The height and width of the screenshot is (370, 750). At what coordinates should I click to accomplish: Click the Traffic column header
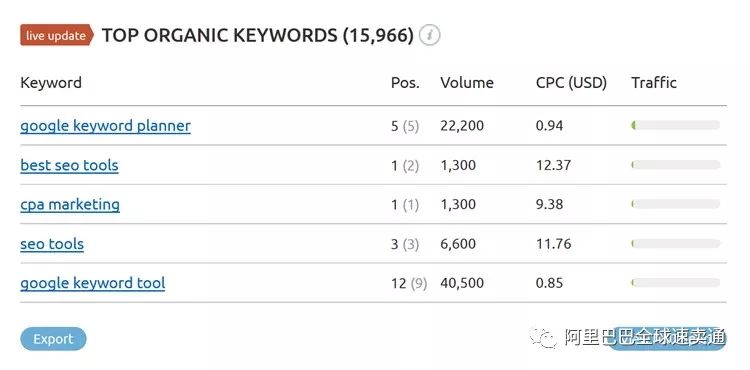pos(654,83)
